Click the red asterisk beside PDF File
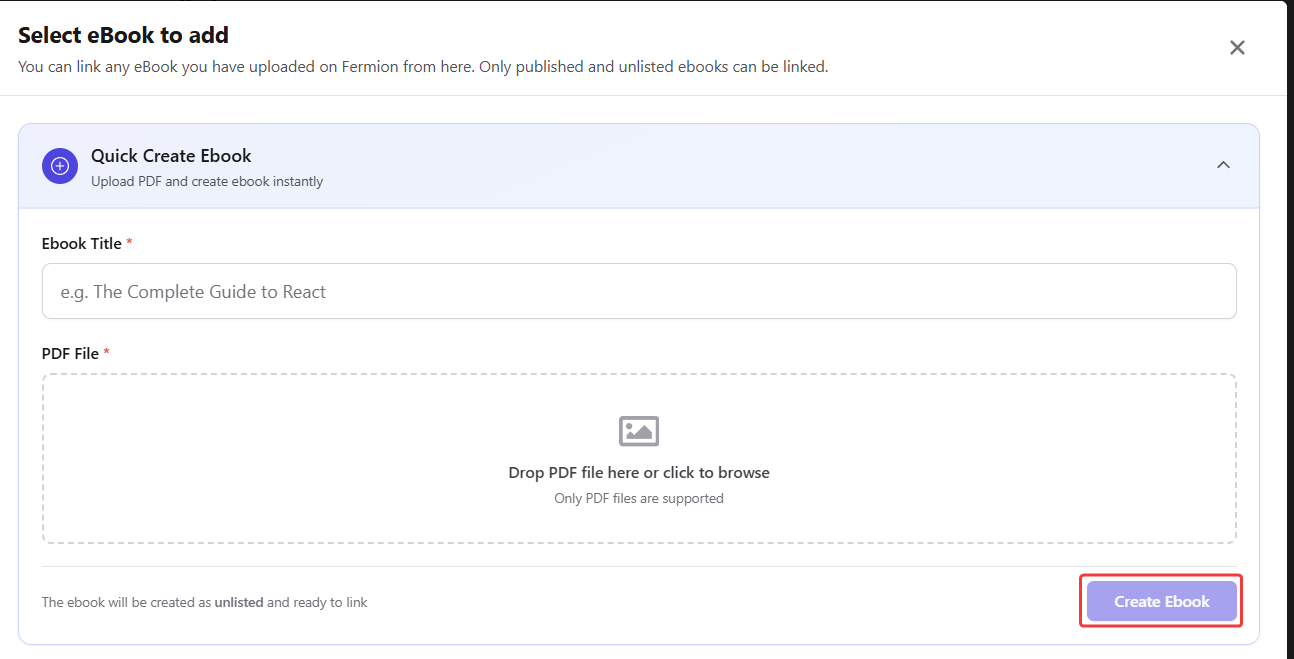The width and height of the screenshot is (1294, 659). [x=107, y=353]
